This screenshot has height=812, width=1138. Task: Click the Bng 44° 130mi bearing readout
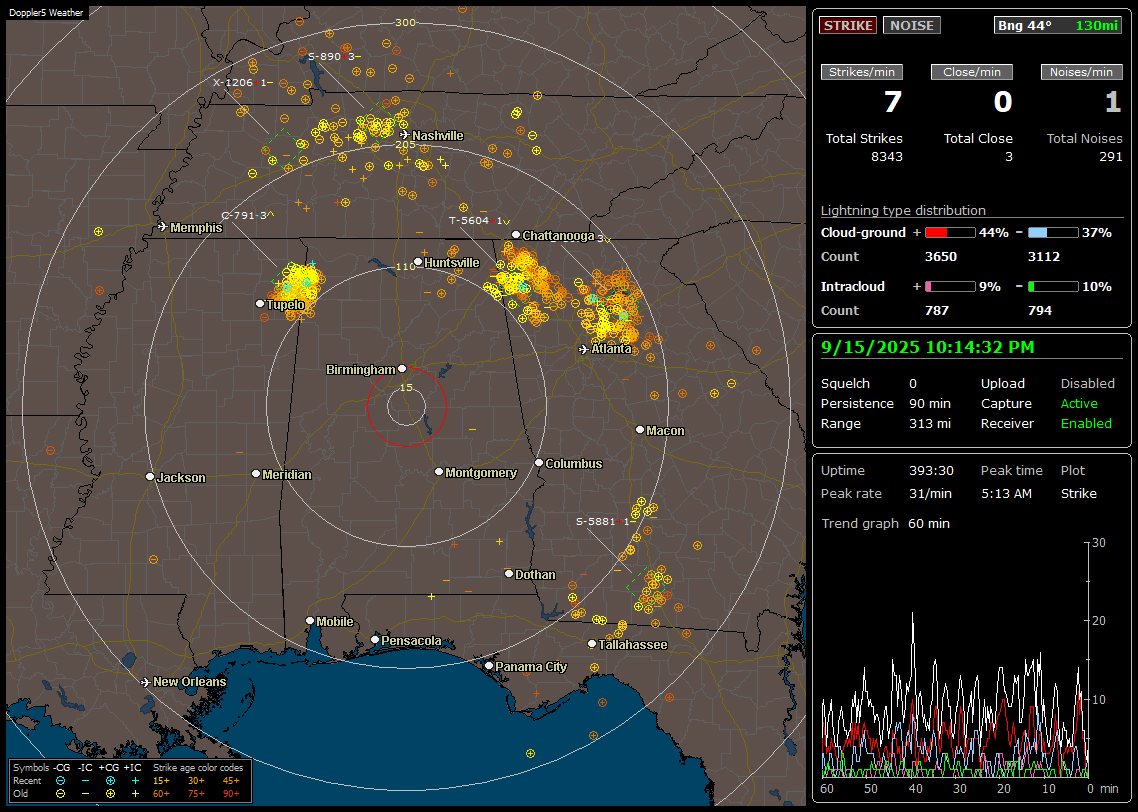coord(1058,25)
